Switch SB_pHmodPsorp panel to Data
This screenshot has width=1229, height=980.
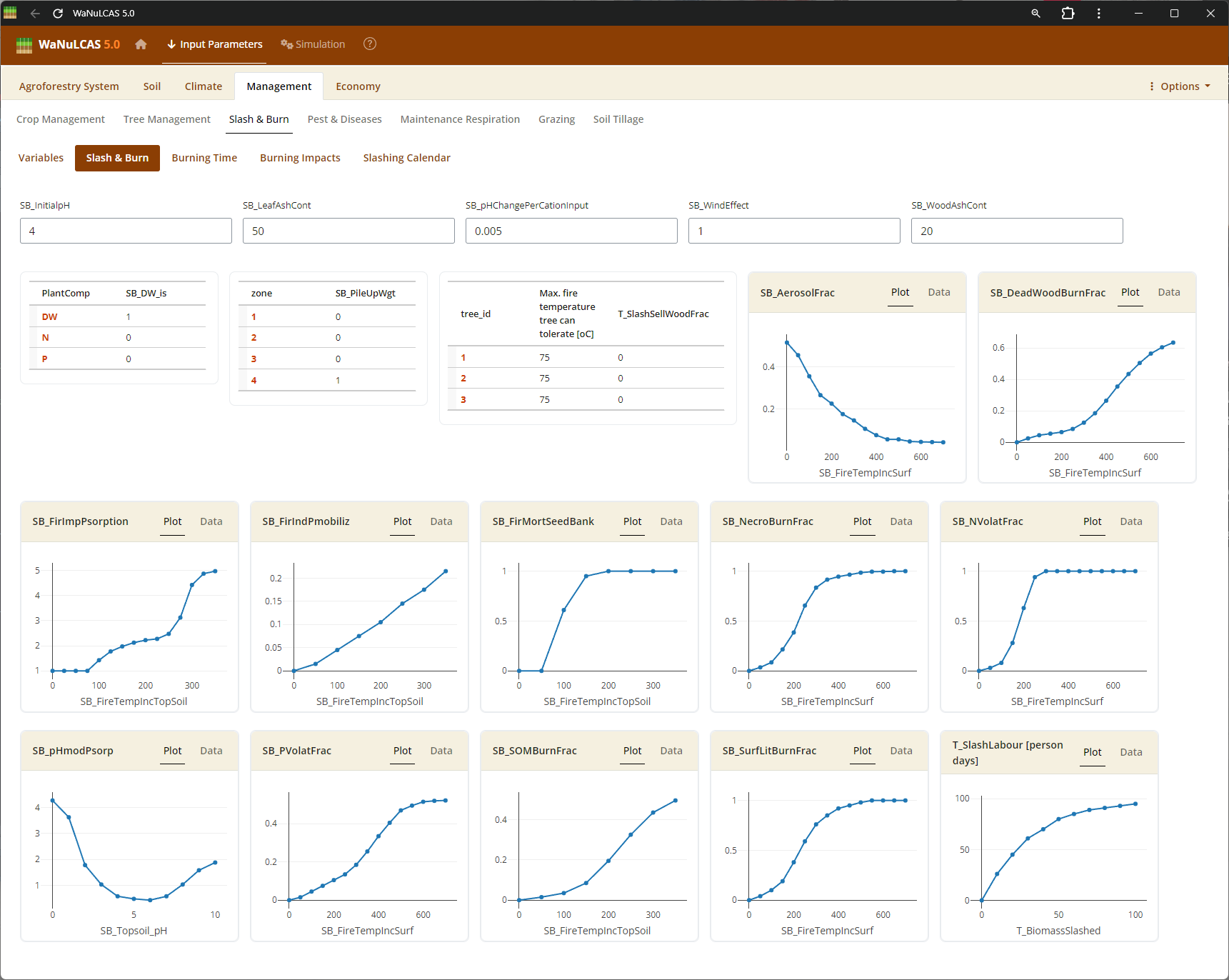click(211, 751)
